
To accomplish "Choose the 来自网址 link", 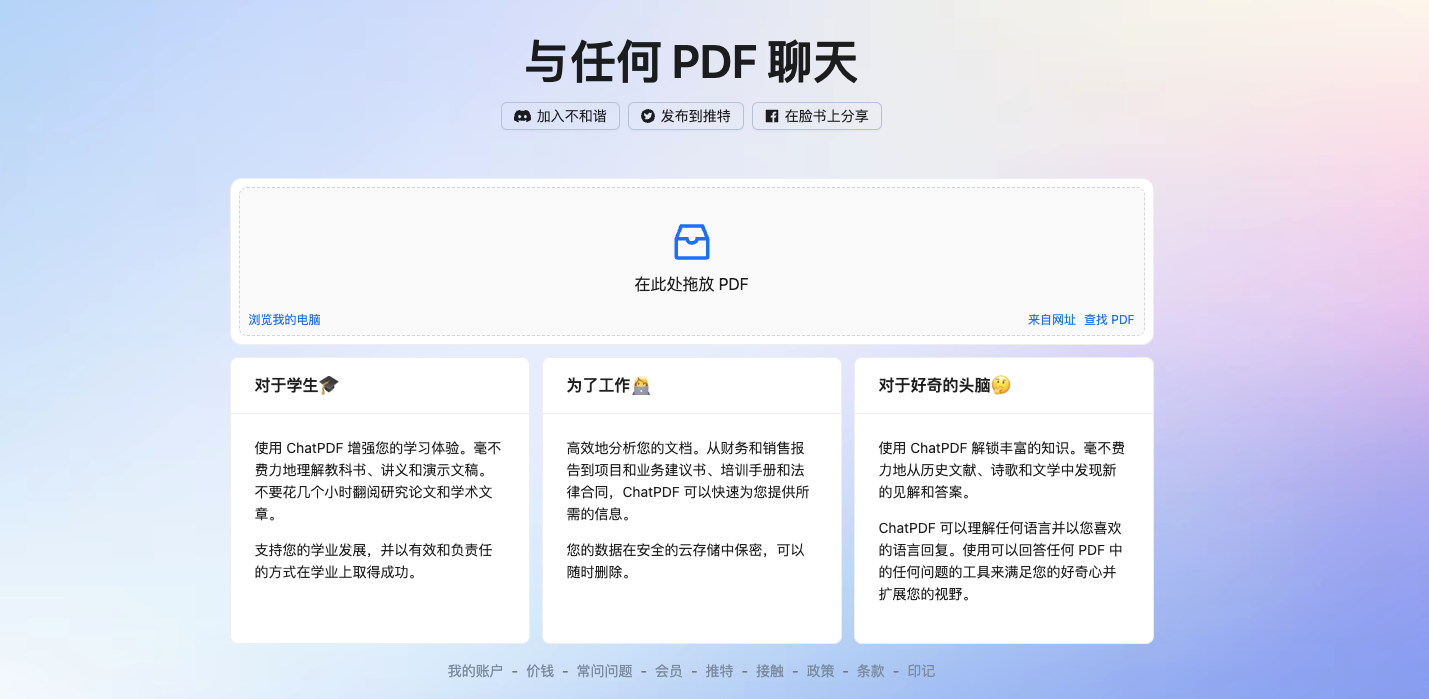I will tap(1052, 320).
